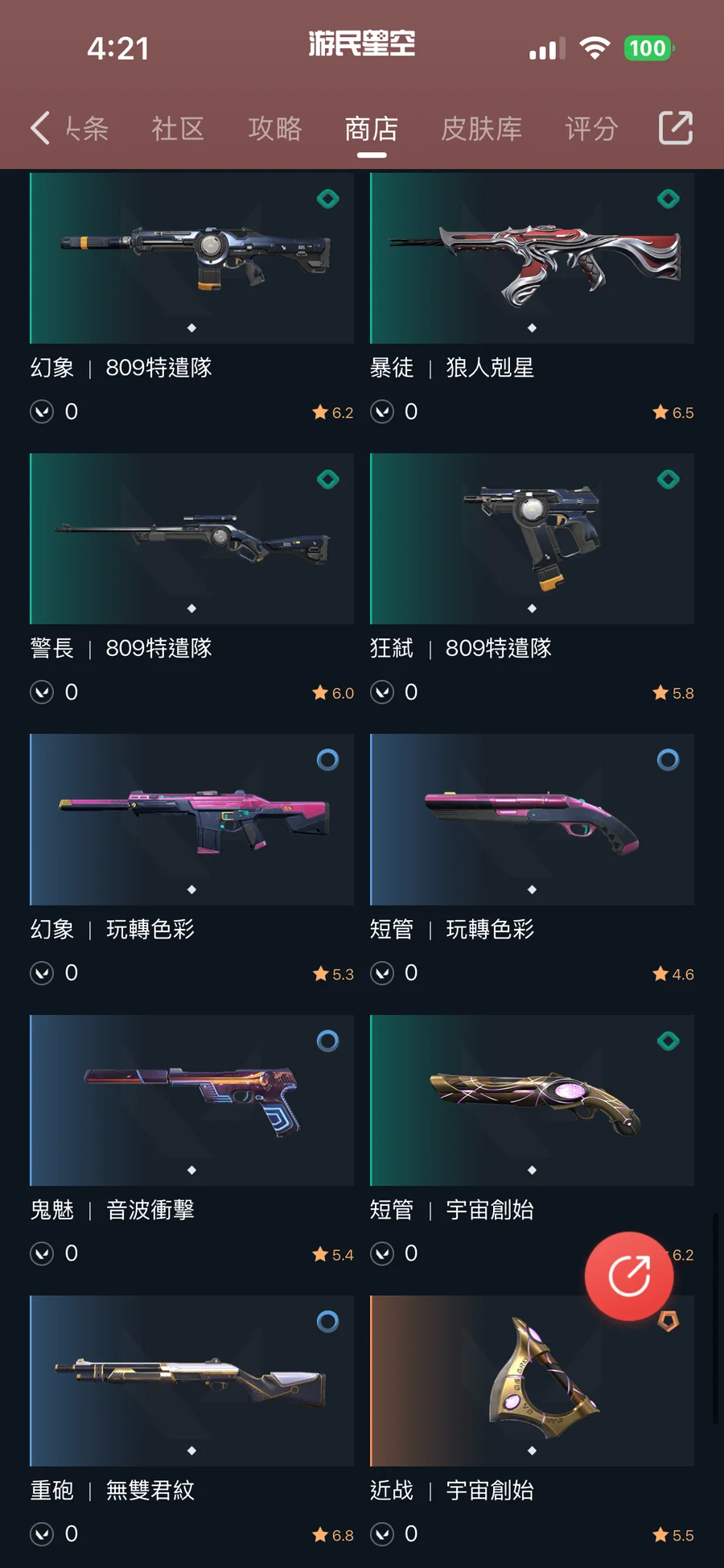
Task: Open the 暴徒 狼人剋星 skin thumbnail
Action: tap(532, 258)
